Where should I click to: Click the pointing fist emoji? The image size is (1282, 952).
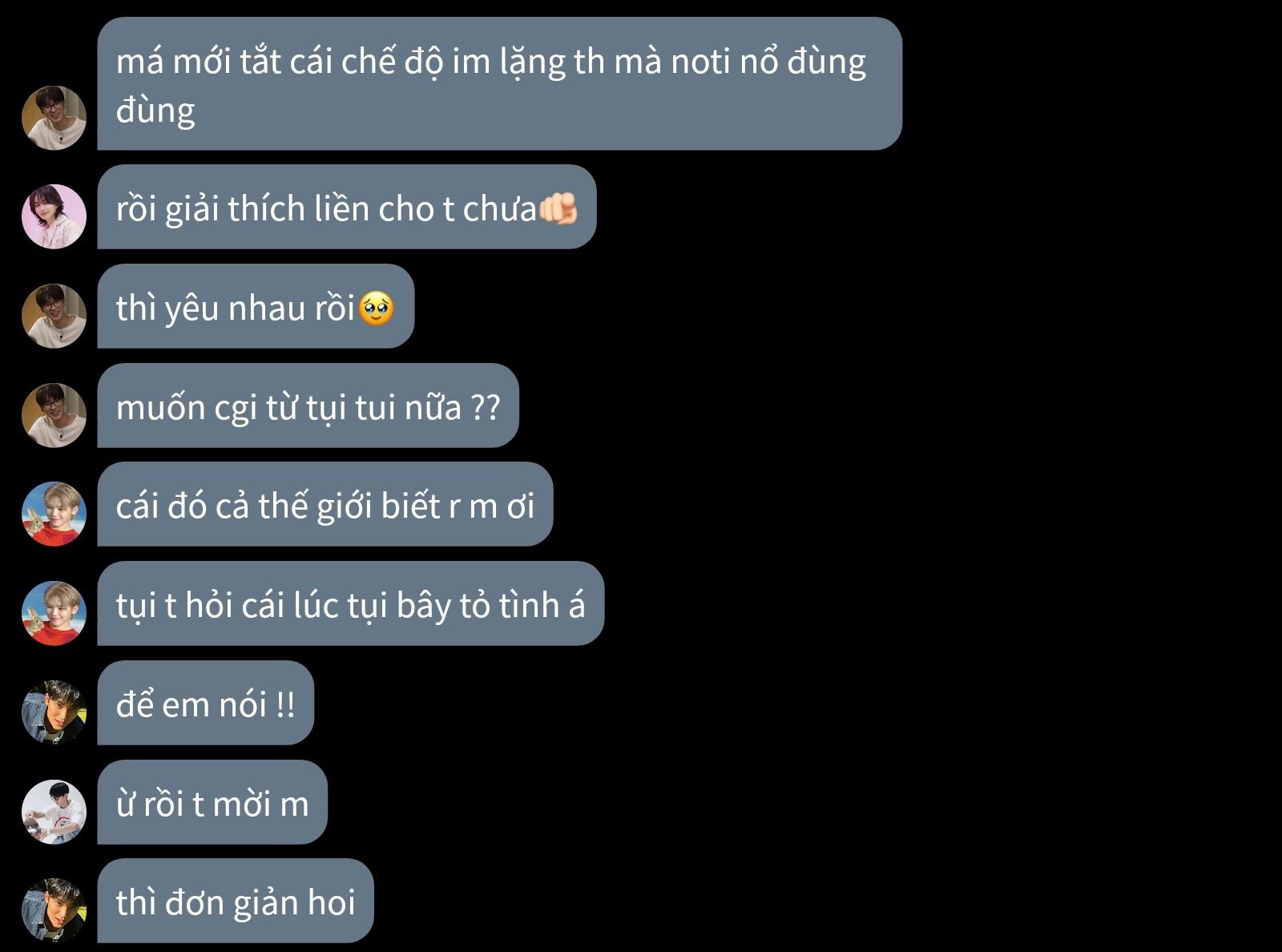558,208
